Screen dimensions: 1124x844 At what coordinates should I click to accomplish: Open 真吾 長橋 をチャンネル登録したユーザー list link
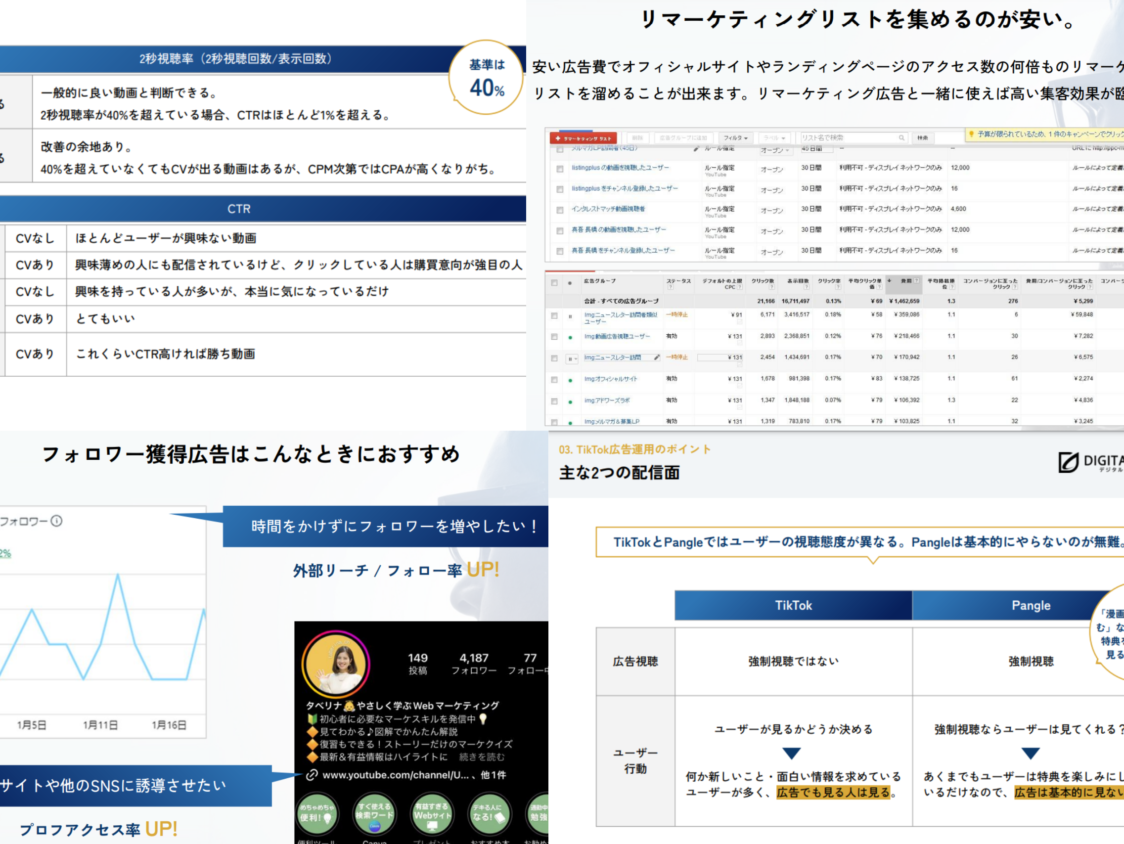pos(623,251)
